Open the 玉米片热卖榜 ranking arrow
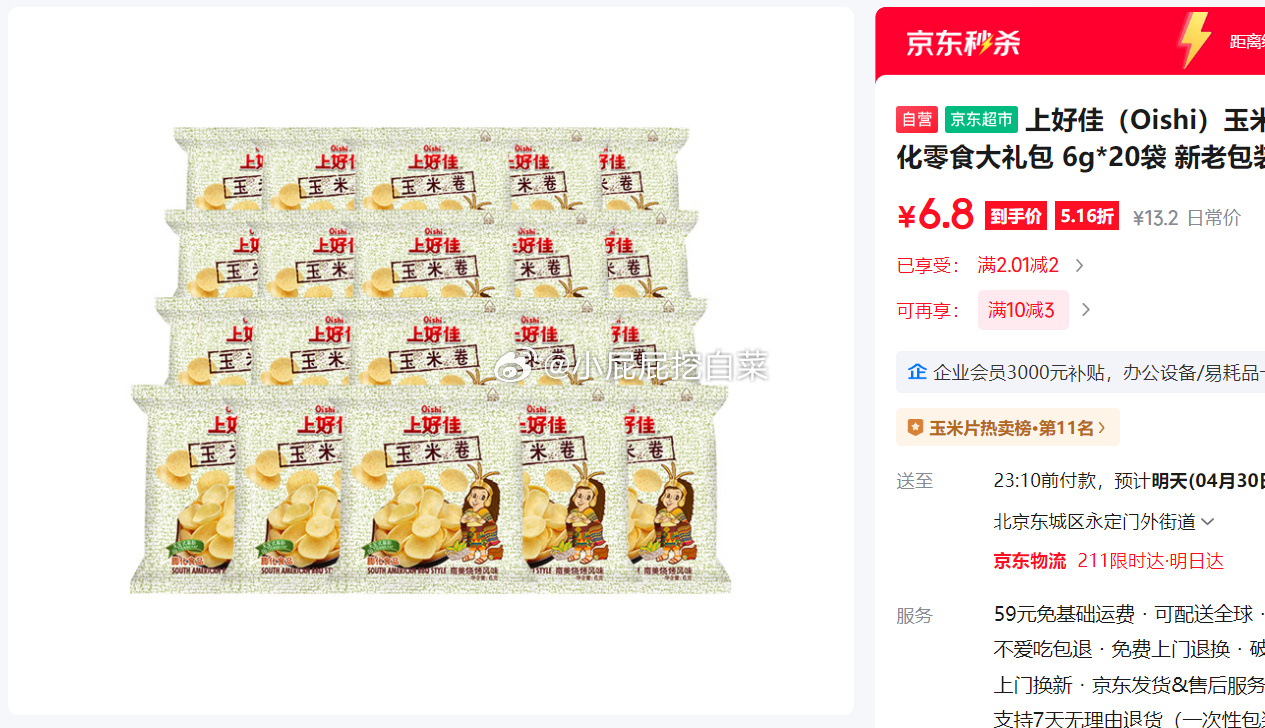This screenshot has height=728, width=1265. 1102,428
